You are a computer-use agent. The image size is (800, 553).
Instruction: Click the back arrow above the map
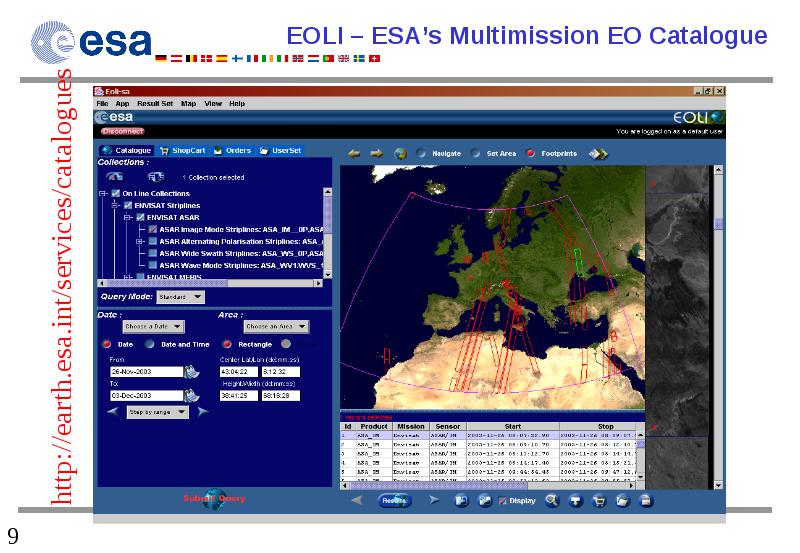354,153
